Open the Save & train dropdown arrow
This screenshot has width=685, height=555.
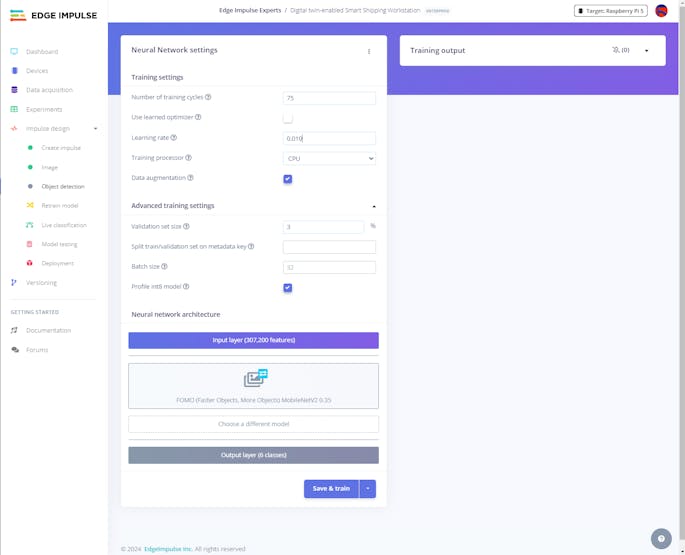368,489
